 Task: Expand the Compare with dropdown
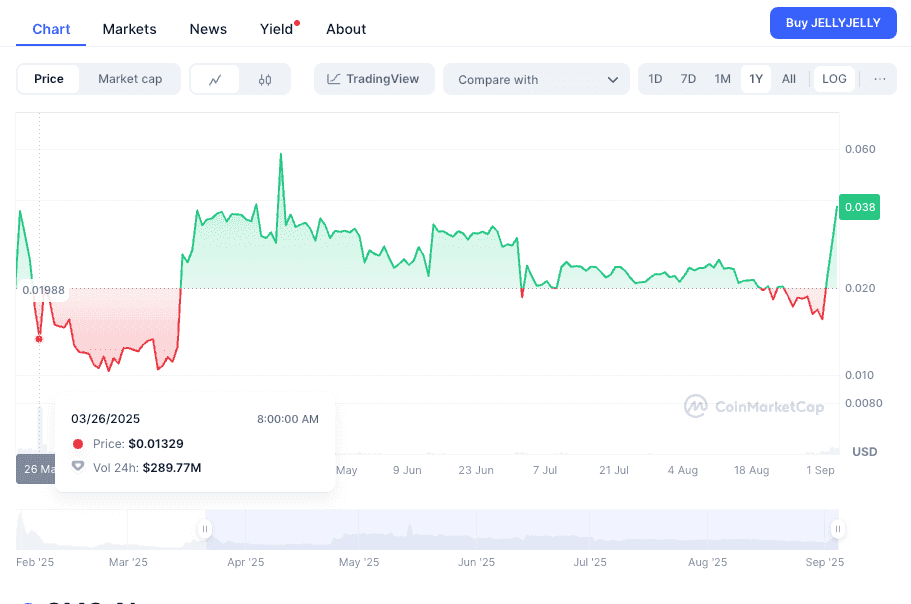(x=536, y=79)
